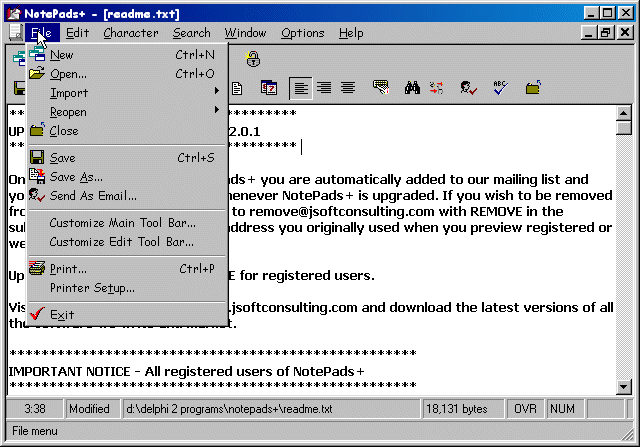
Task: Close the open File menu title
Action: [42, 33]
